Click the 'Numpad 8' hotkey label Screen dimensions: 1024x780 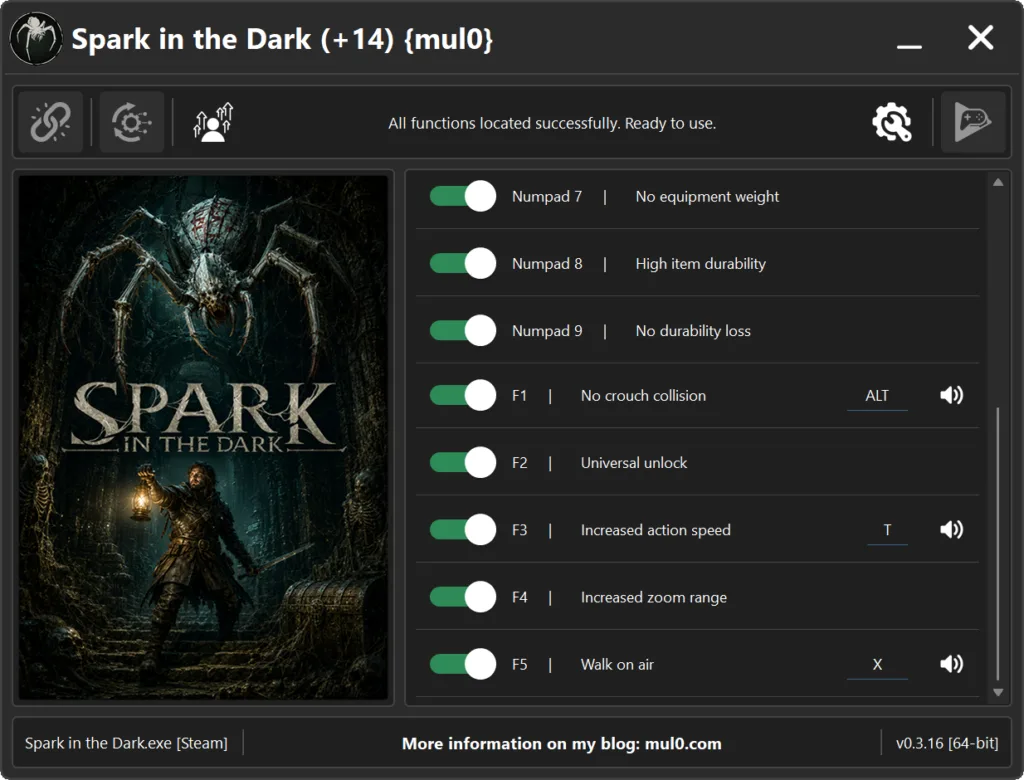[547, 264]
